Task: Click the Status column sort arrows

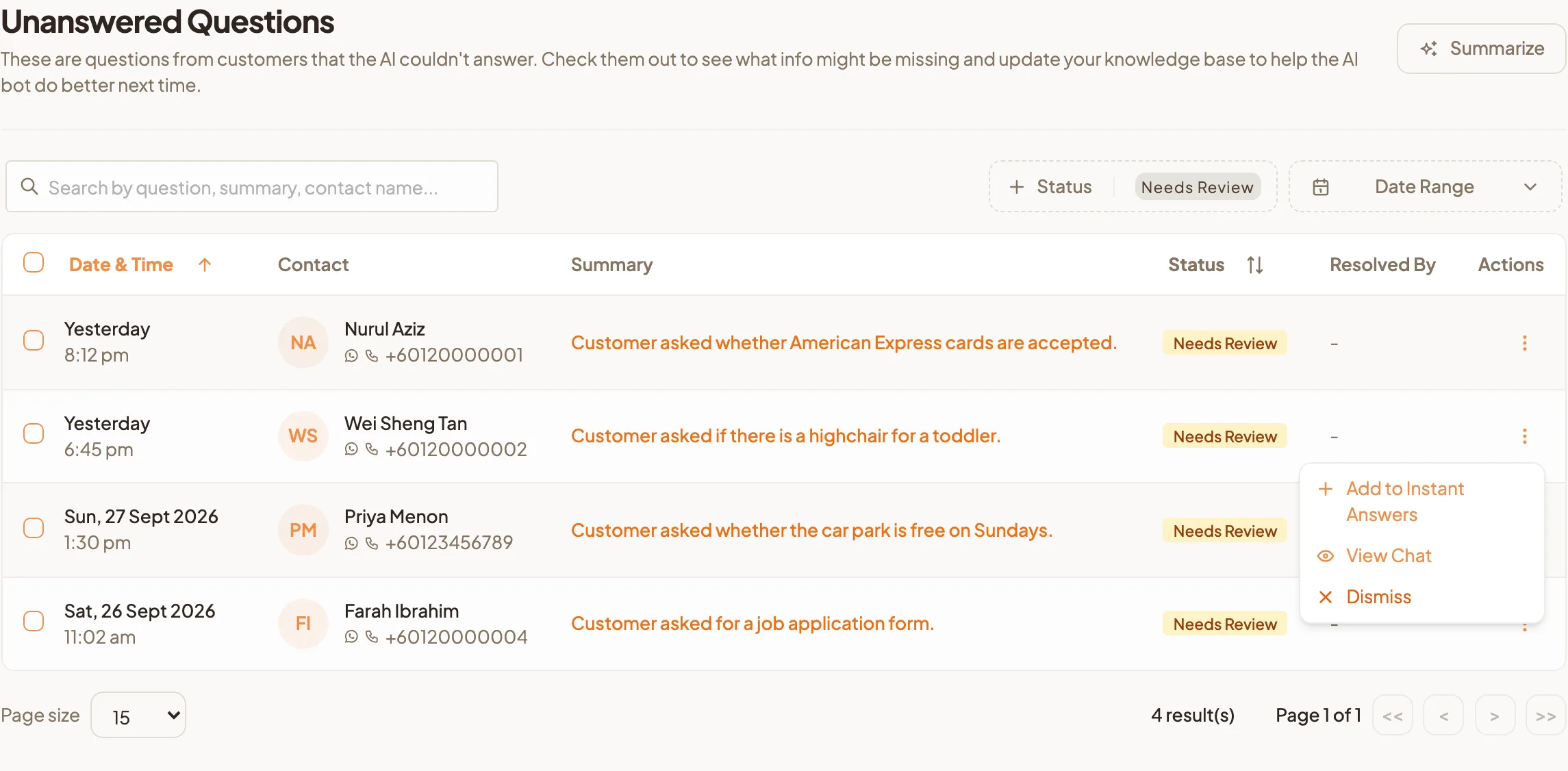Action: click(x=1254, y=265)
